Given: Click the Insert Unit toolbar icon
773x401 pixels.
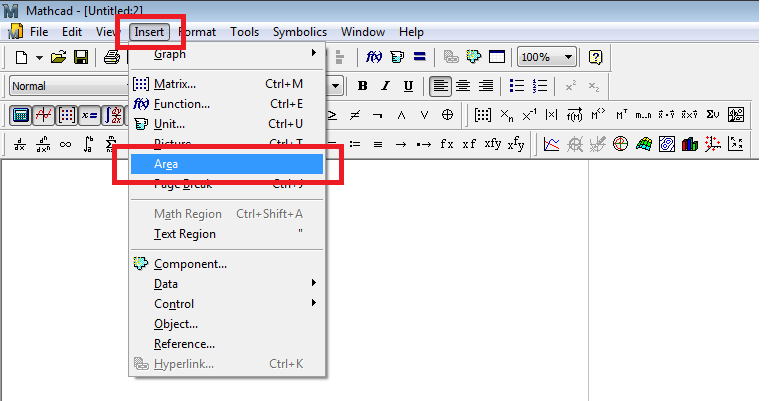Looking at the screenshot, I should coord(397,57).
